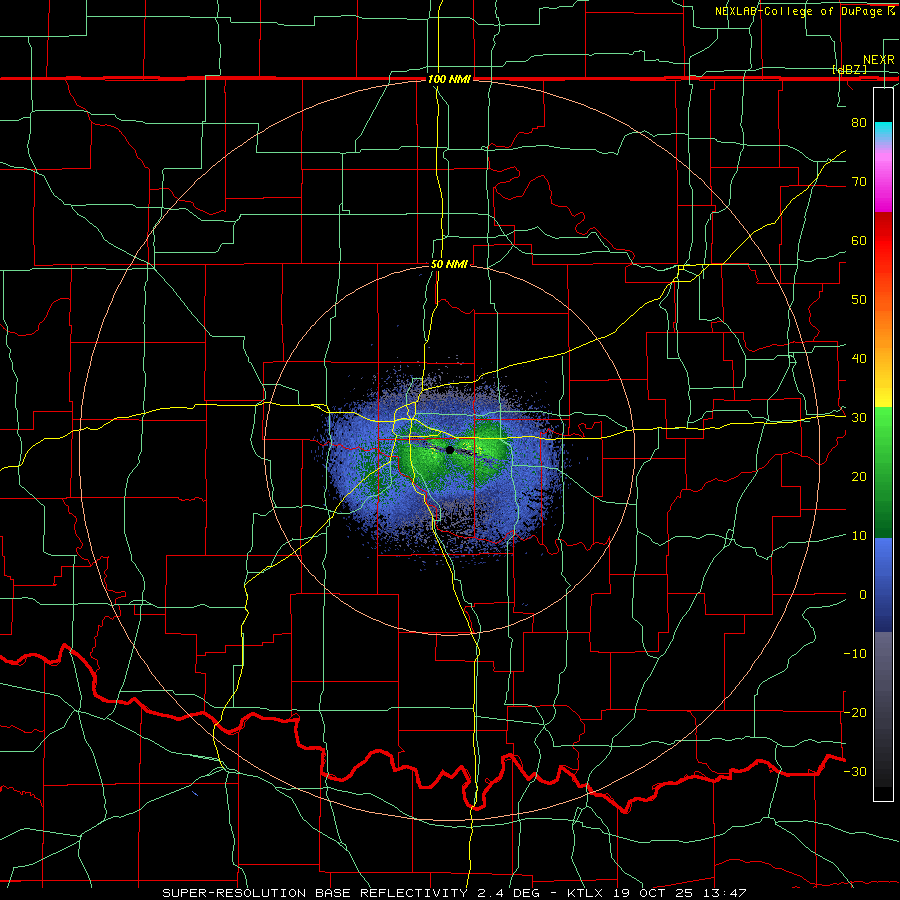
Task: Click the KTLX station ID in caption
Action: tap(586, 893)
